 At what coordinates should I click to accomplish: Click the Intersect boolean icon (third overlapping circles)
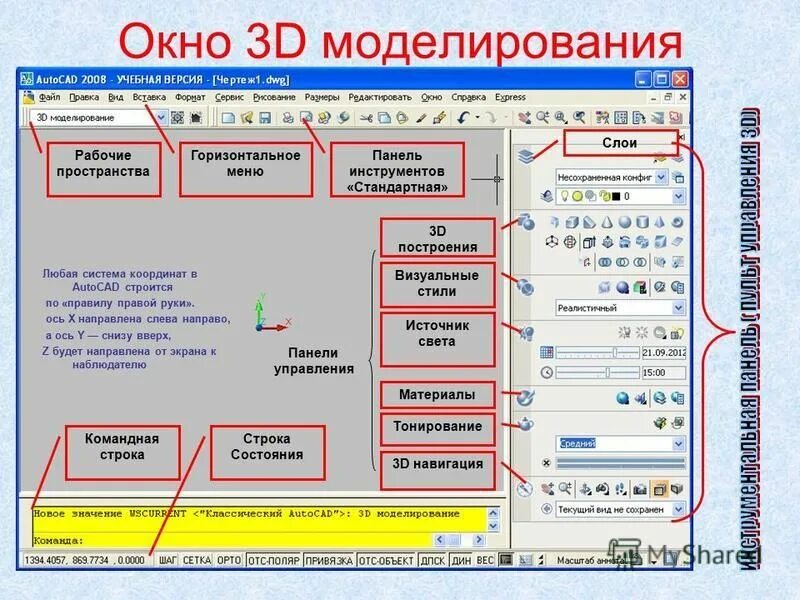pos(640,262)
